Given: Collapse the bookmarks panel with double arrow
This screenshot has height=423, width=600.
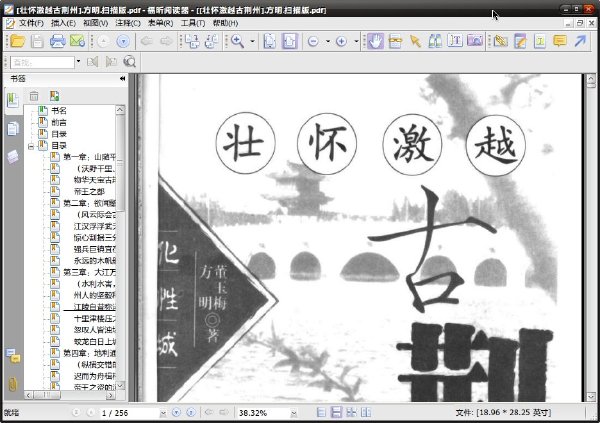Looking at the screenshot, I should pyautogui.click(x=122, y=78).
